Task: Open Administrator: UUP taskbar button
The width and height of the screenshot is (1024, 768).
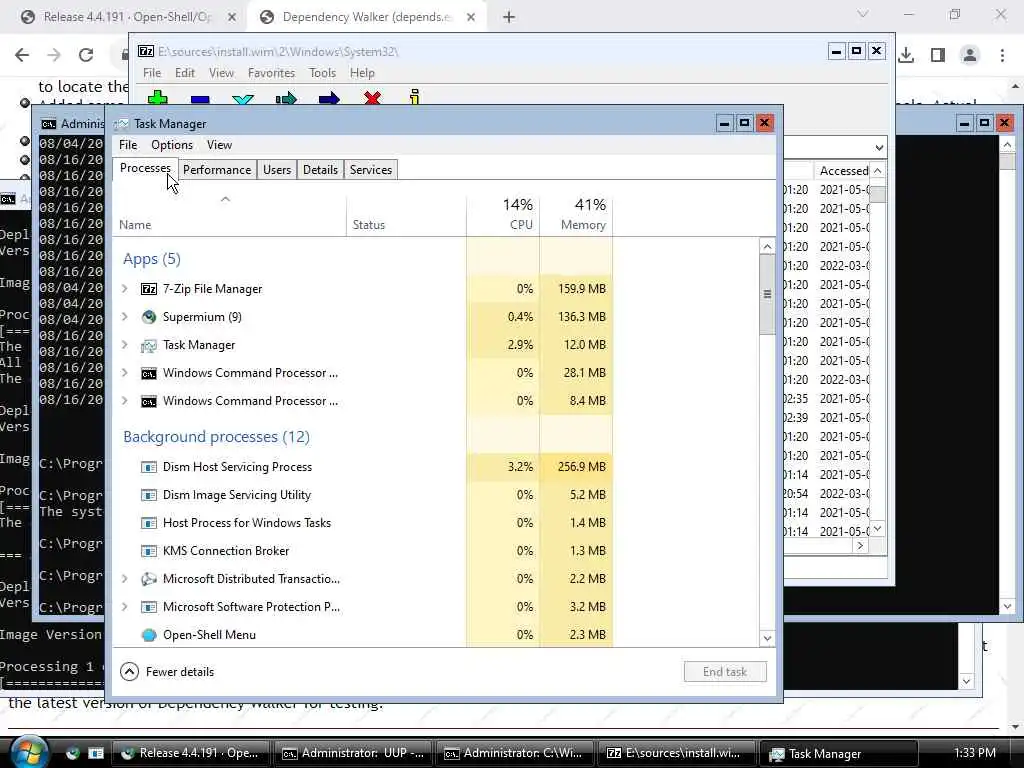Action: tap(353, 753)
